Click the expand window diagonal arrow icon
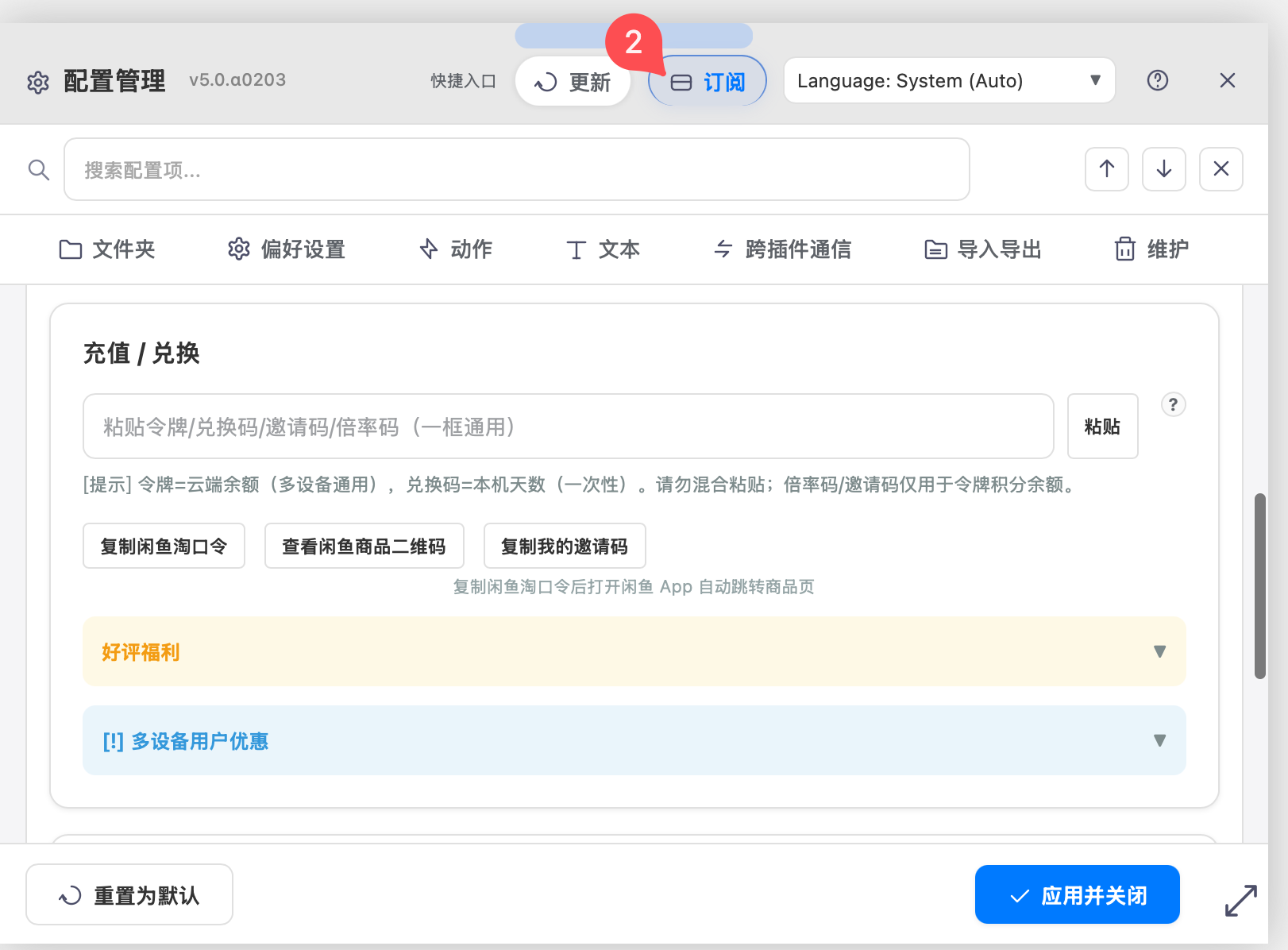Viewport: 1288px width, 950px height. (x=1240, y=900)
